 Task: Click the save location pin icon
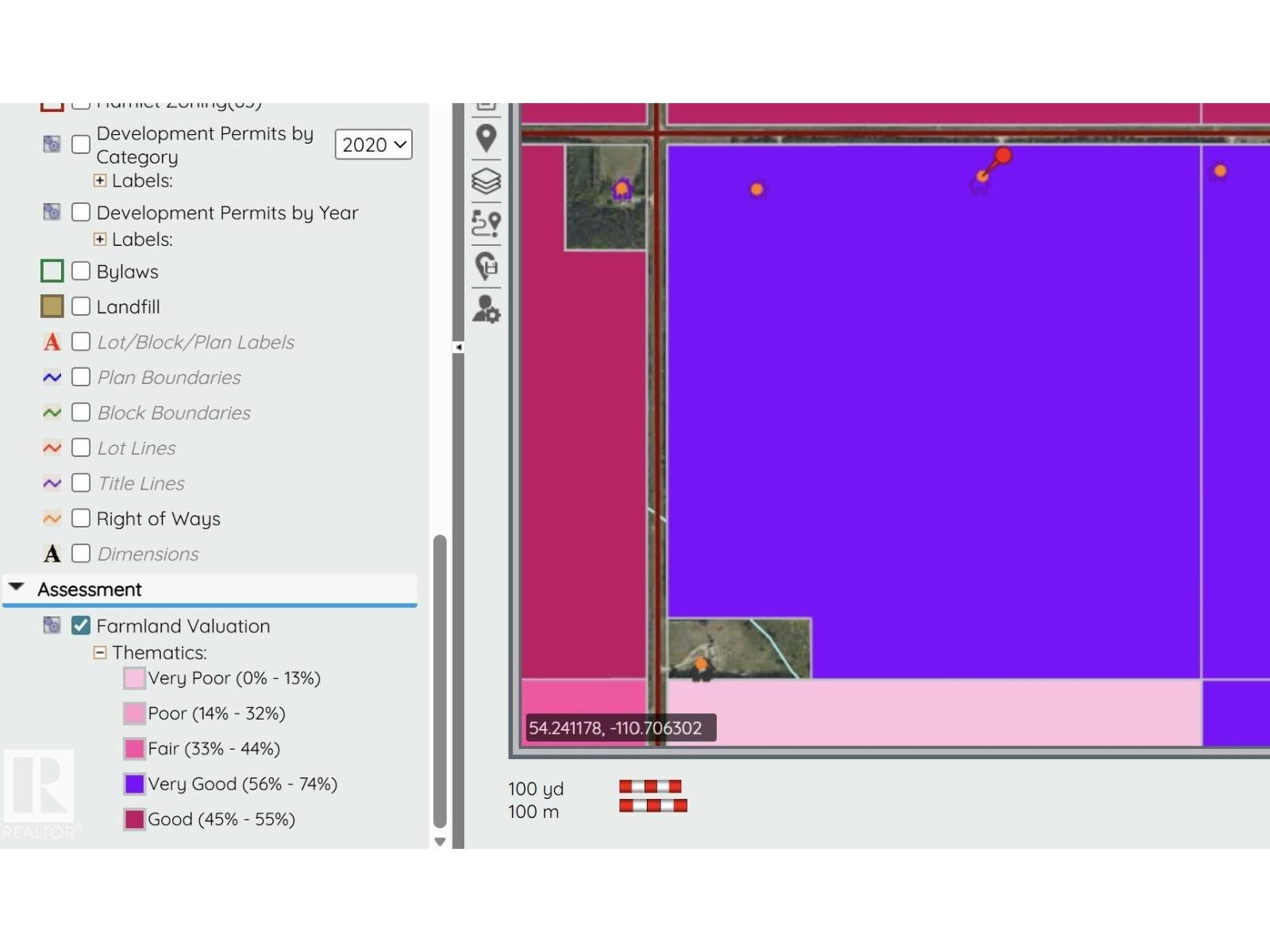tap(486, 266)
